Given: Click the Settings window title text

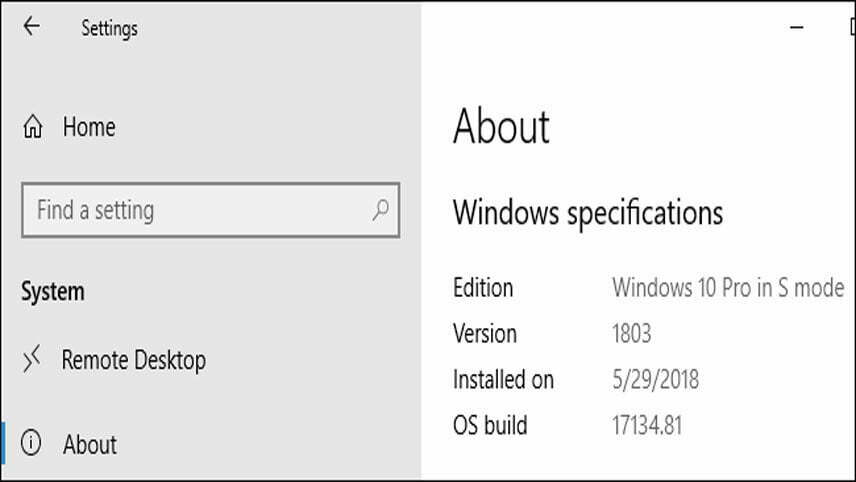Looking at the screenshot, I should pos(109,28).
